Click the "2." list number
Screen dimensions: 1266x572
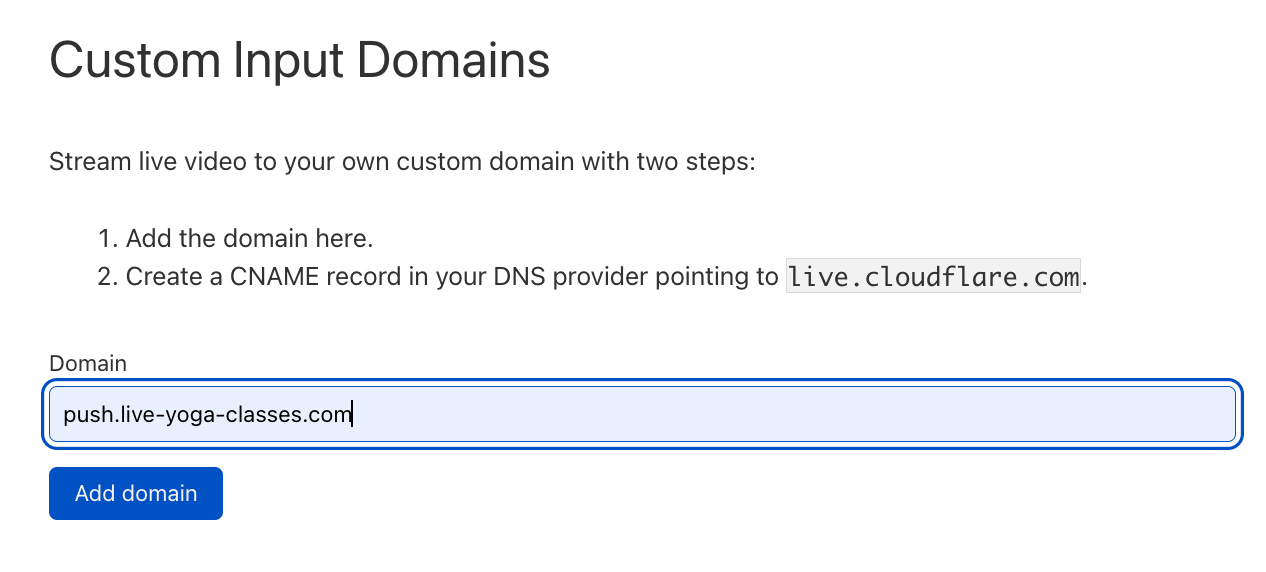[108, 277]
